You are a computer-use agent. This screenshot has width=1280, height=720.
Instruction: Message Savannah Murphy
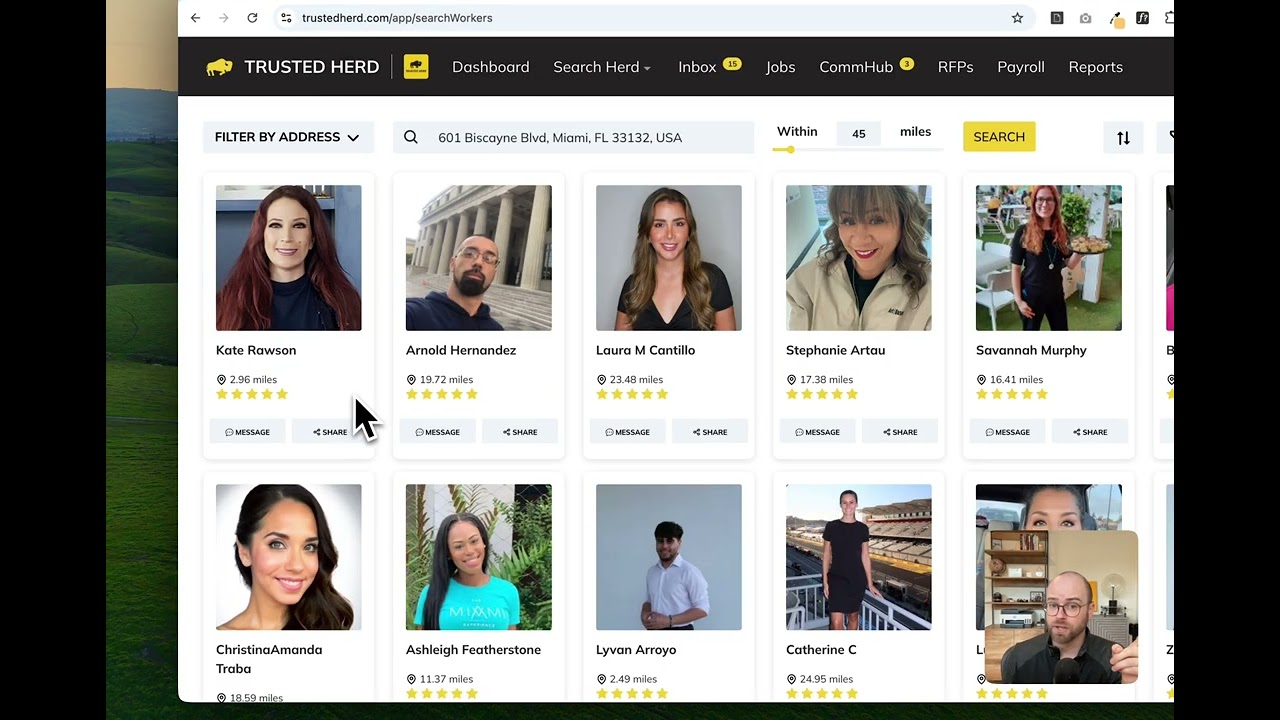[1007, 432]
